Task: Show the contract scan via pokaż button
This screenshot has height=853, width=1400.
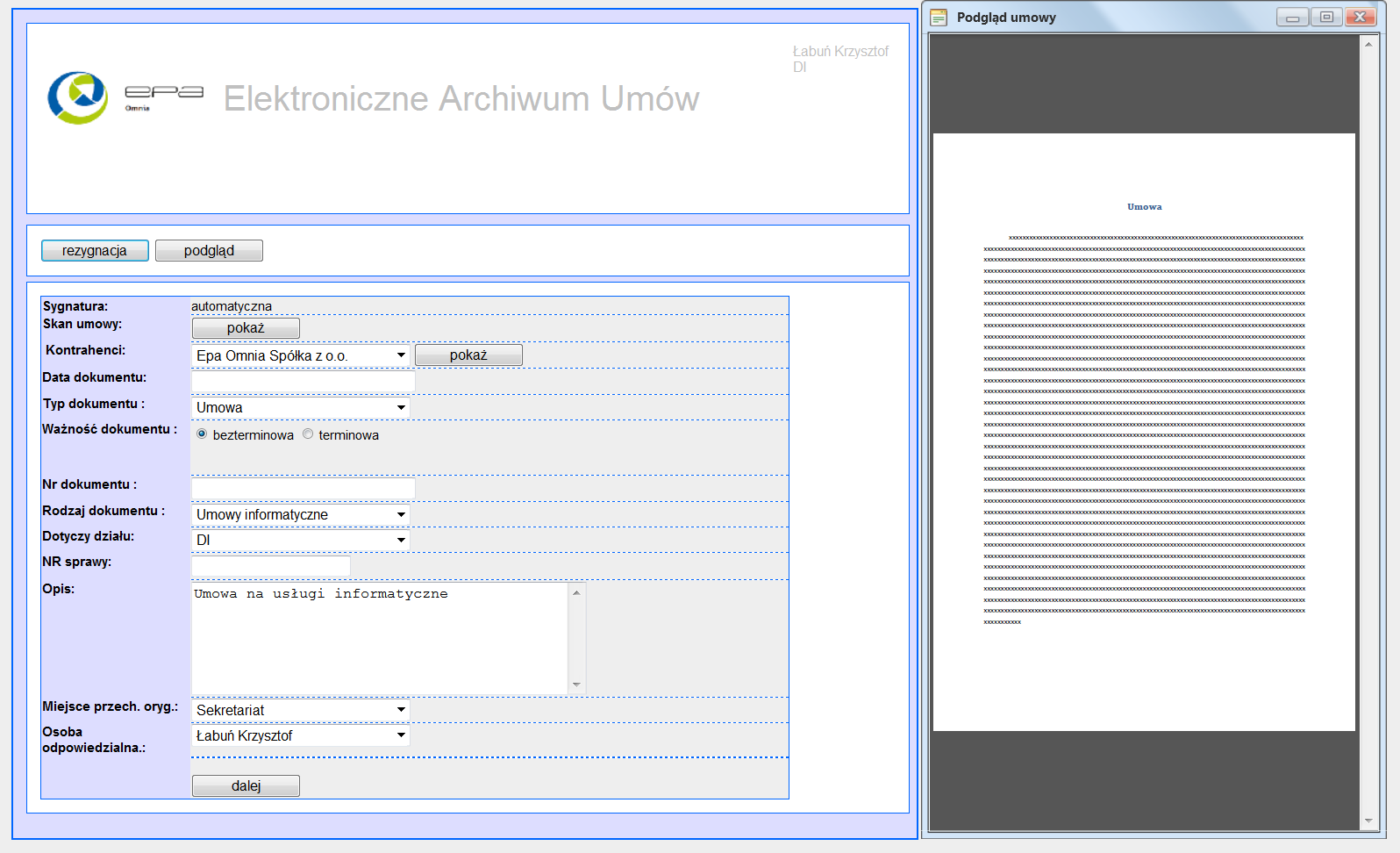Action: coord(246,328)
